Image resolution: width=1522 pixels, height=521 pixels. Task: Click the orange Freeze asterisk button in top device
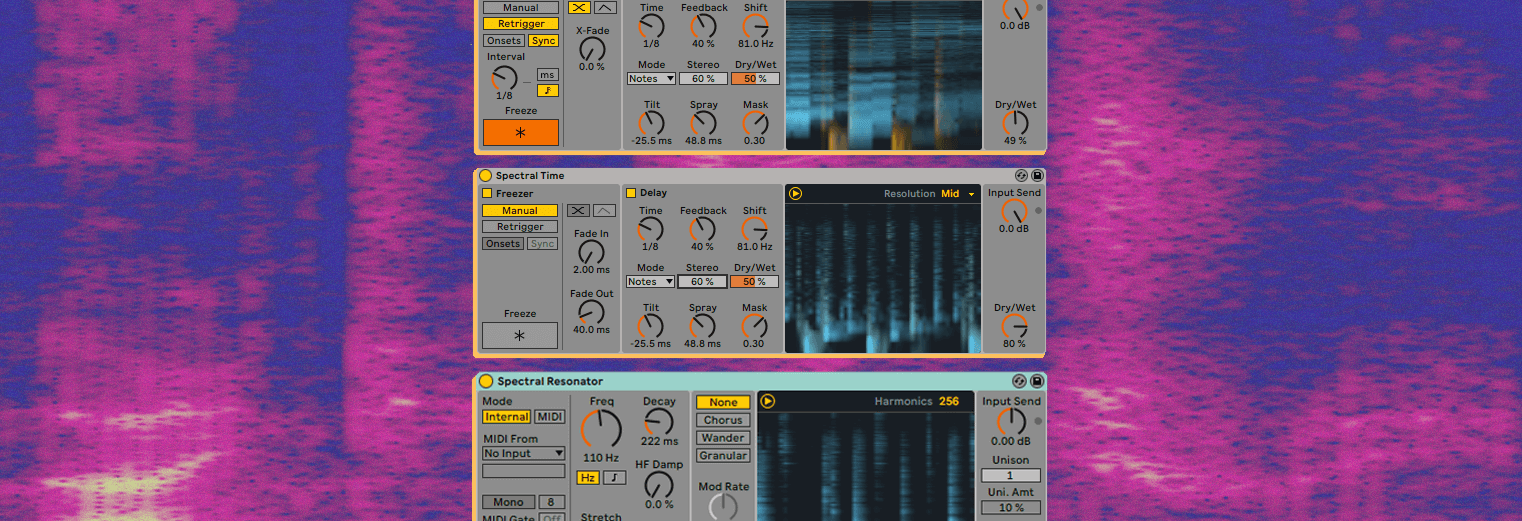pyautogui.click(x=520, y=133)
